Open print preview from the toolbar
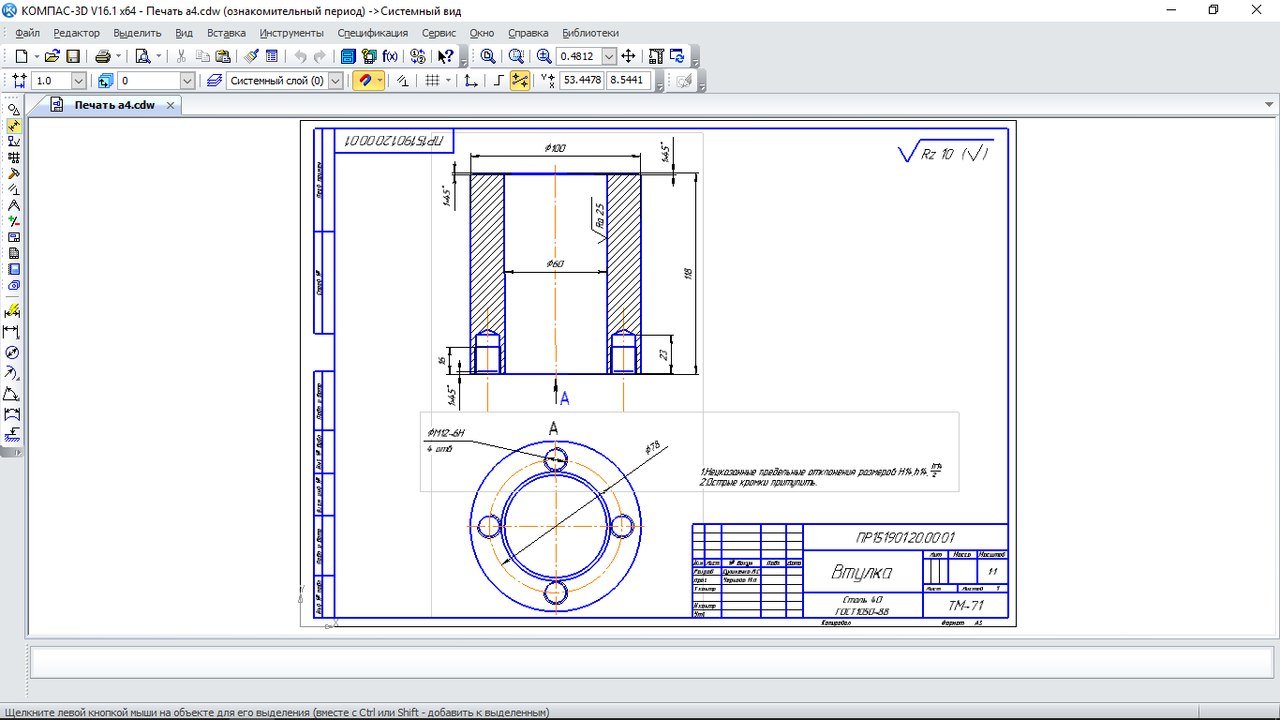The height and width of the screenshot is (720, 1280). (143, 57)
